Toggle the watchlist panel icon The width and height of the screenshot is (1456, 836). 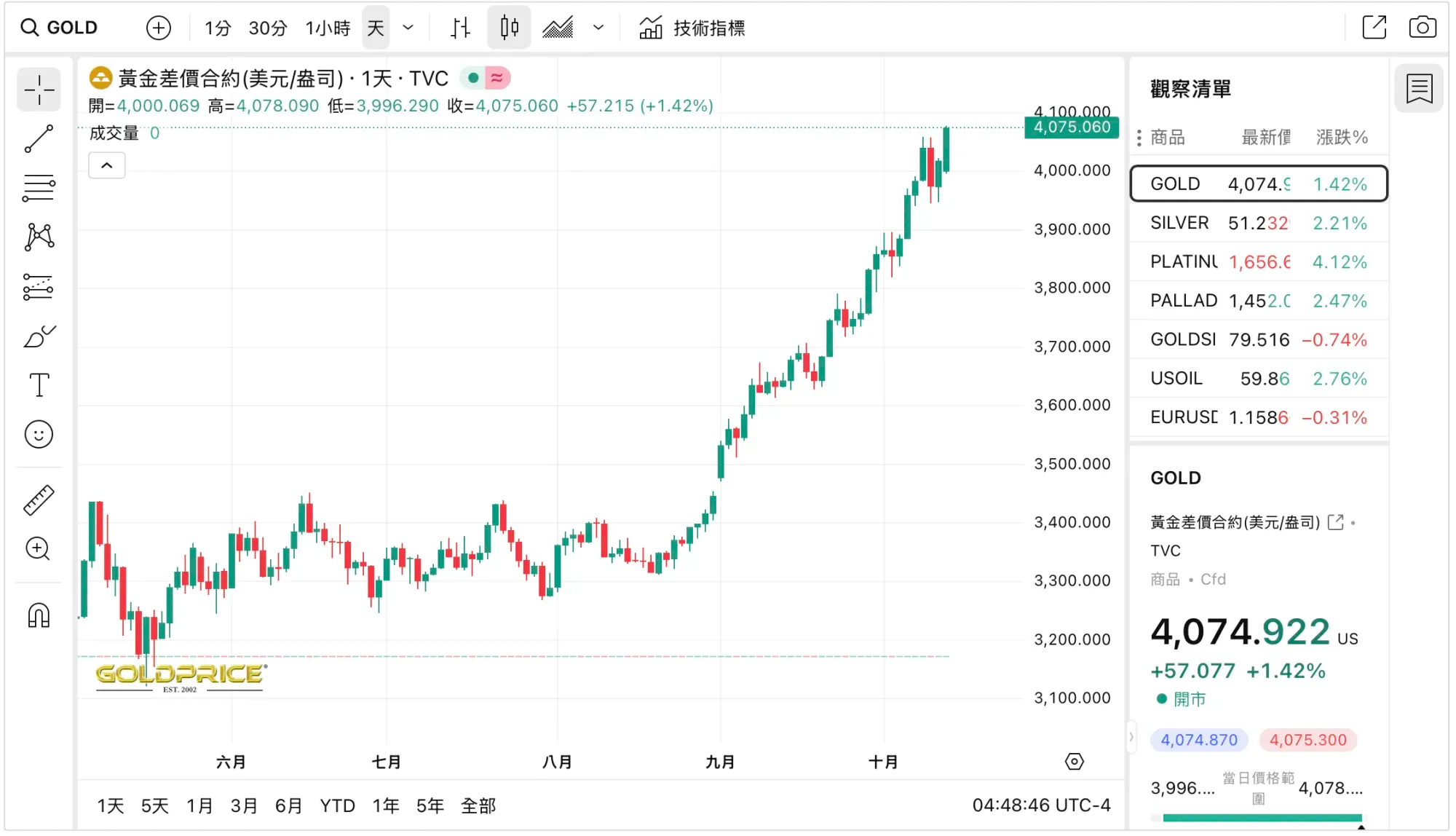pyautogui.click(x=1419, y=89)
